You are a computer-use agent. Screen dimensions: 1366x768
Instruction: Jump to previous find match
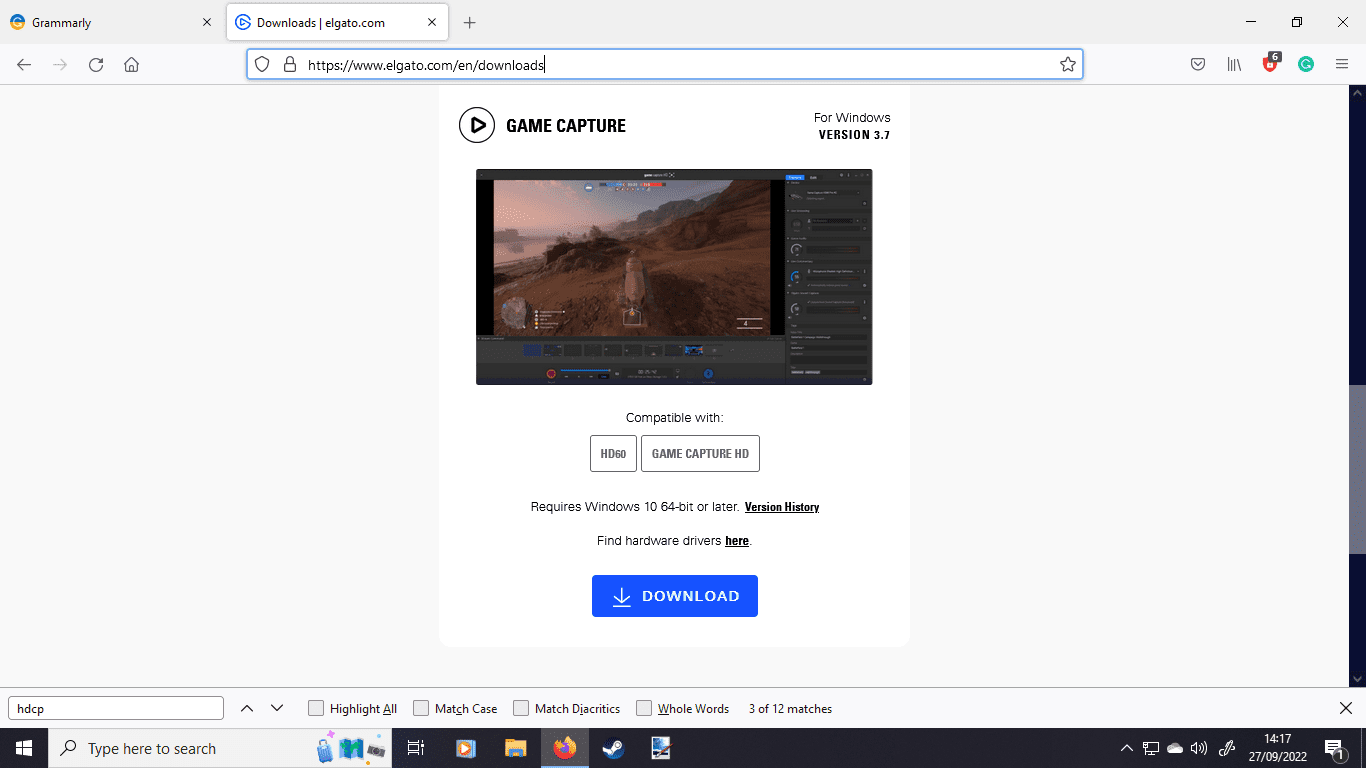(x=246, y=708)
